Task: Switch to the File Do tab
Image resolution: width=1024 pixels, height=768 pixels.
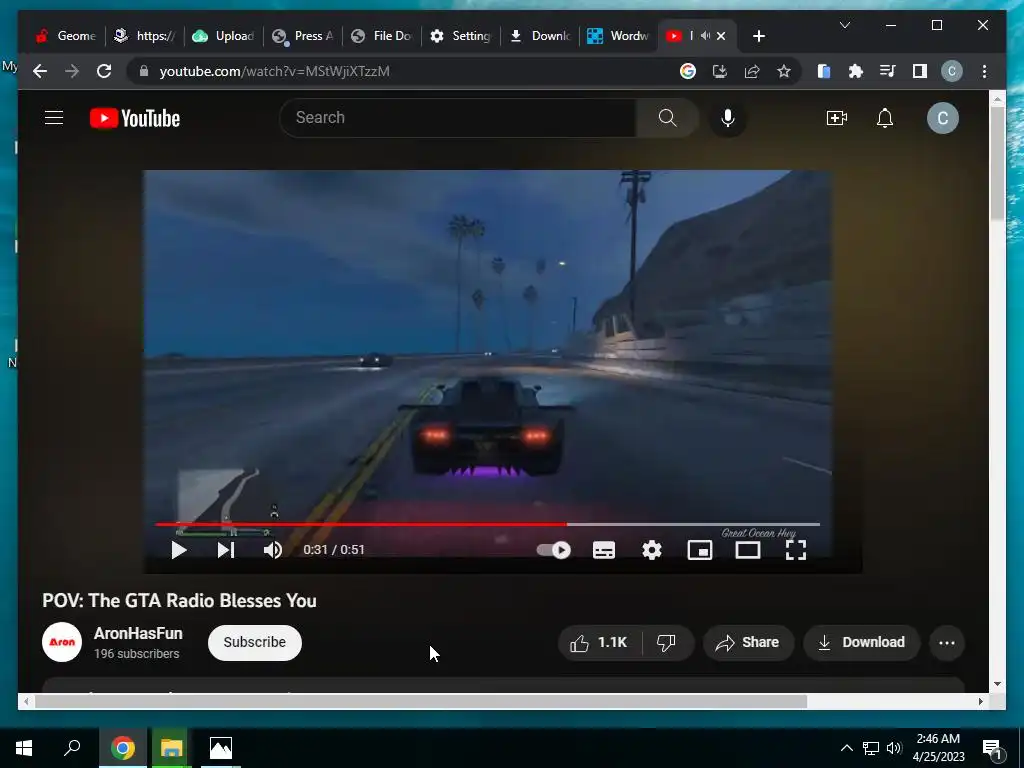Action: 381,36
